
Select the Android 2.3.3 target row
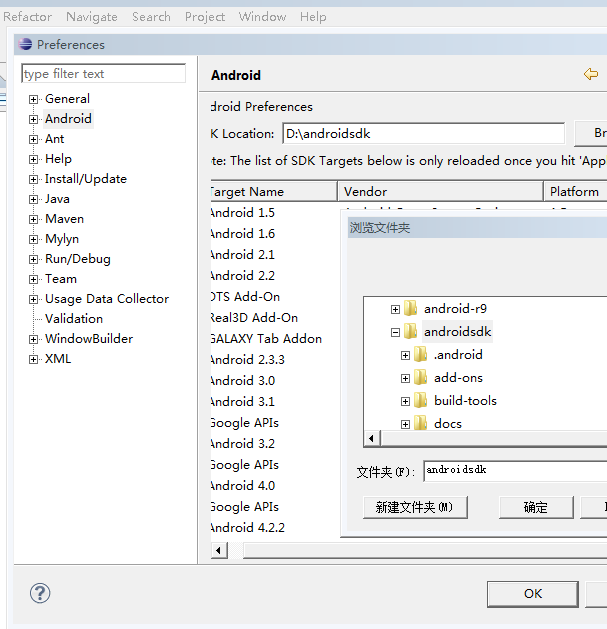248,359
